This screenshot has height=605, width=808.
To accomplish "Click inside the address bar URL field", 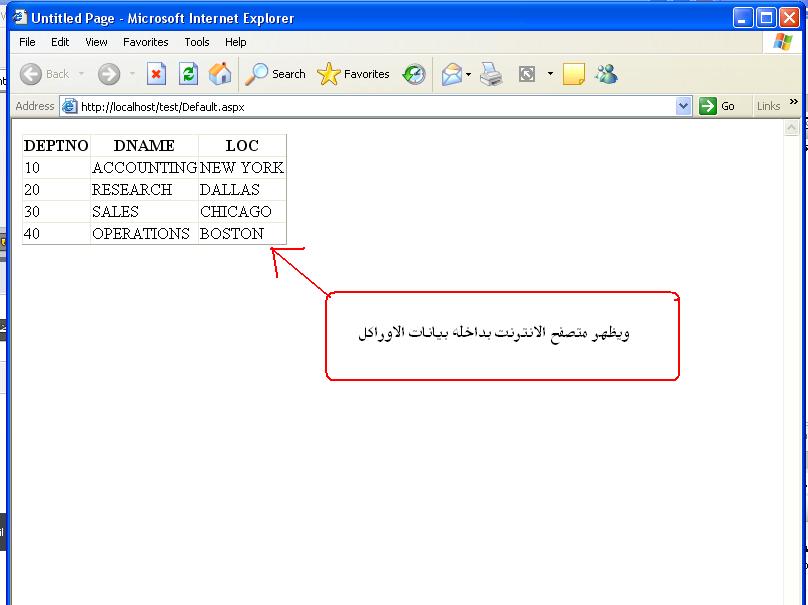I will tap(370, 106).
